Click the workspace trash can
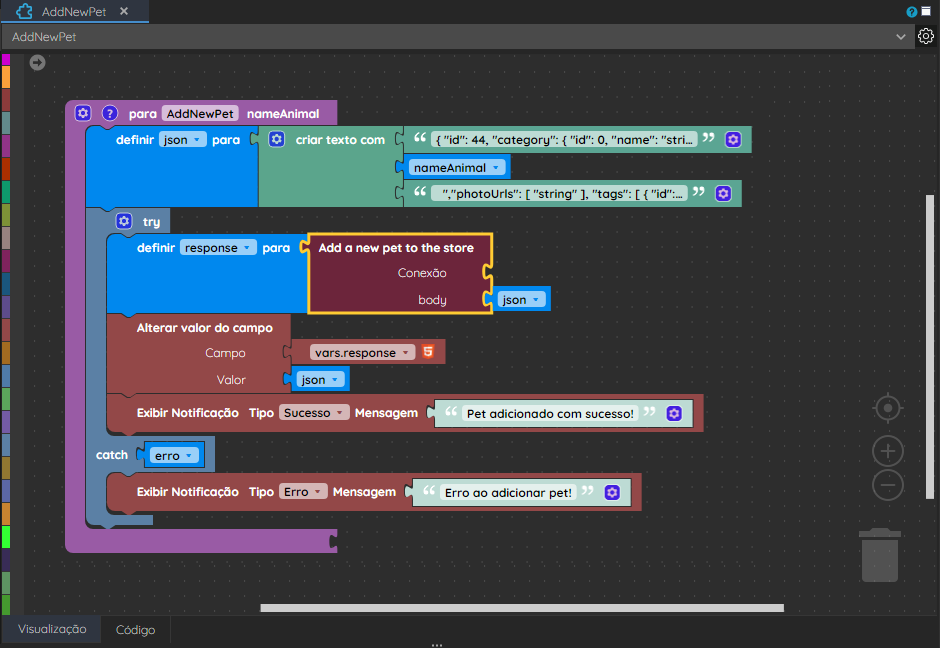The image size is (940, 648). [x=879, y=555]
